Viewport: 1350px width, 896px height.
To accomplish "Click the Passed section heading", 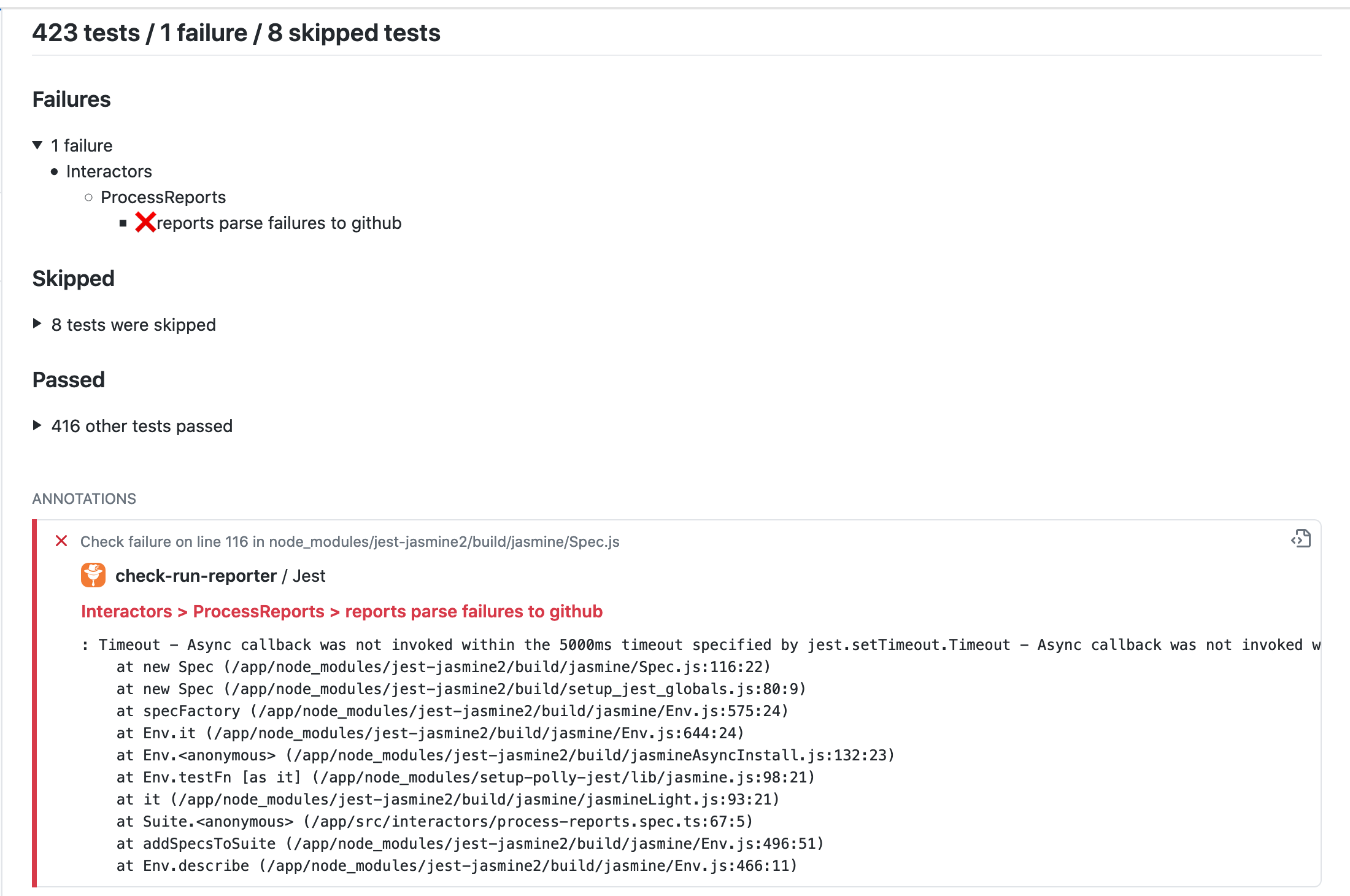I will [69, 380].
